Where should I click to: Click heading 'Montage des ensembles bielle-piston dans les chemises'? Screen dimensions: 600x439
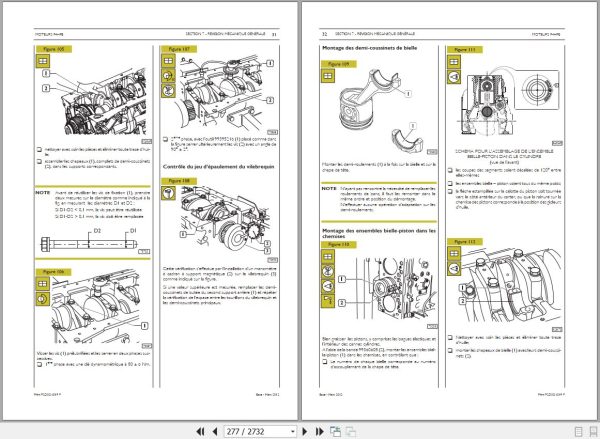[379, 233]
